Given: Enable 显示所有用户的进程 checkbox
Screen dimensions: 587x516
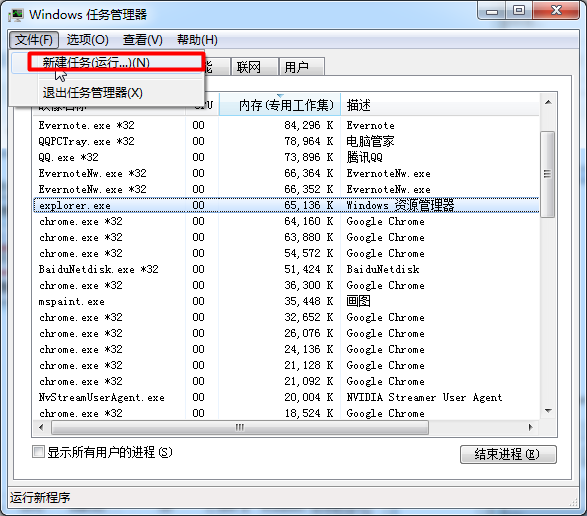Looking at the screenshot, I should 38,452.
